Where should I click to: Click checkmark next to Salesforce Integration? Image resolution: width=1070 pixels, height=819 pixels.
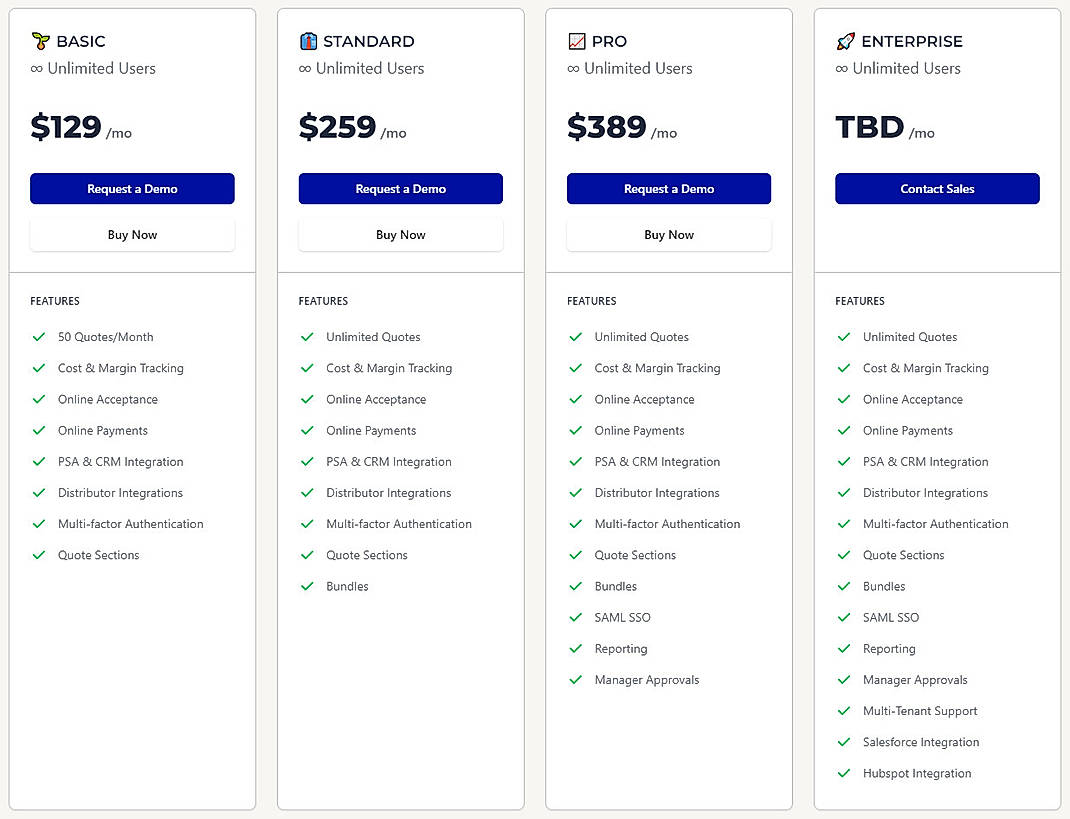(844, 742)
